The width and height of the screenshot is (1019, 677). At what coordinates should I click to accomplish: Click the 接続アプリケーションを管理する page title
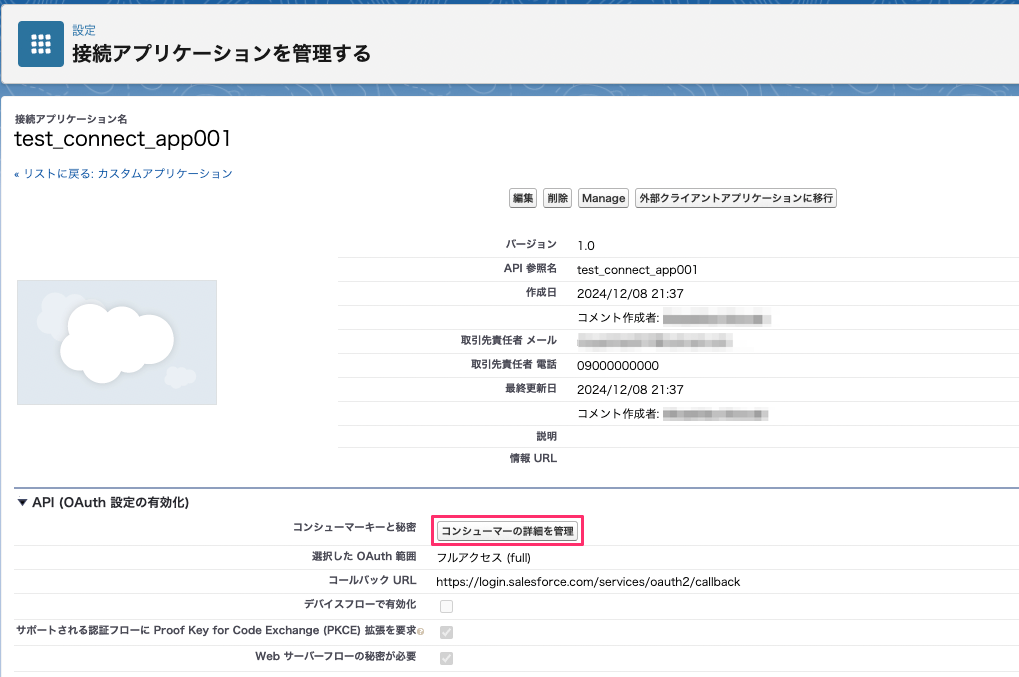(221, 53)
